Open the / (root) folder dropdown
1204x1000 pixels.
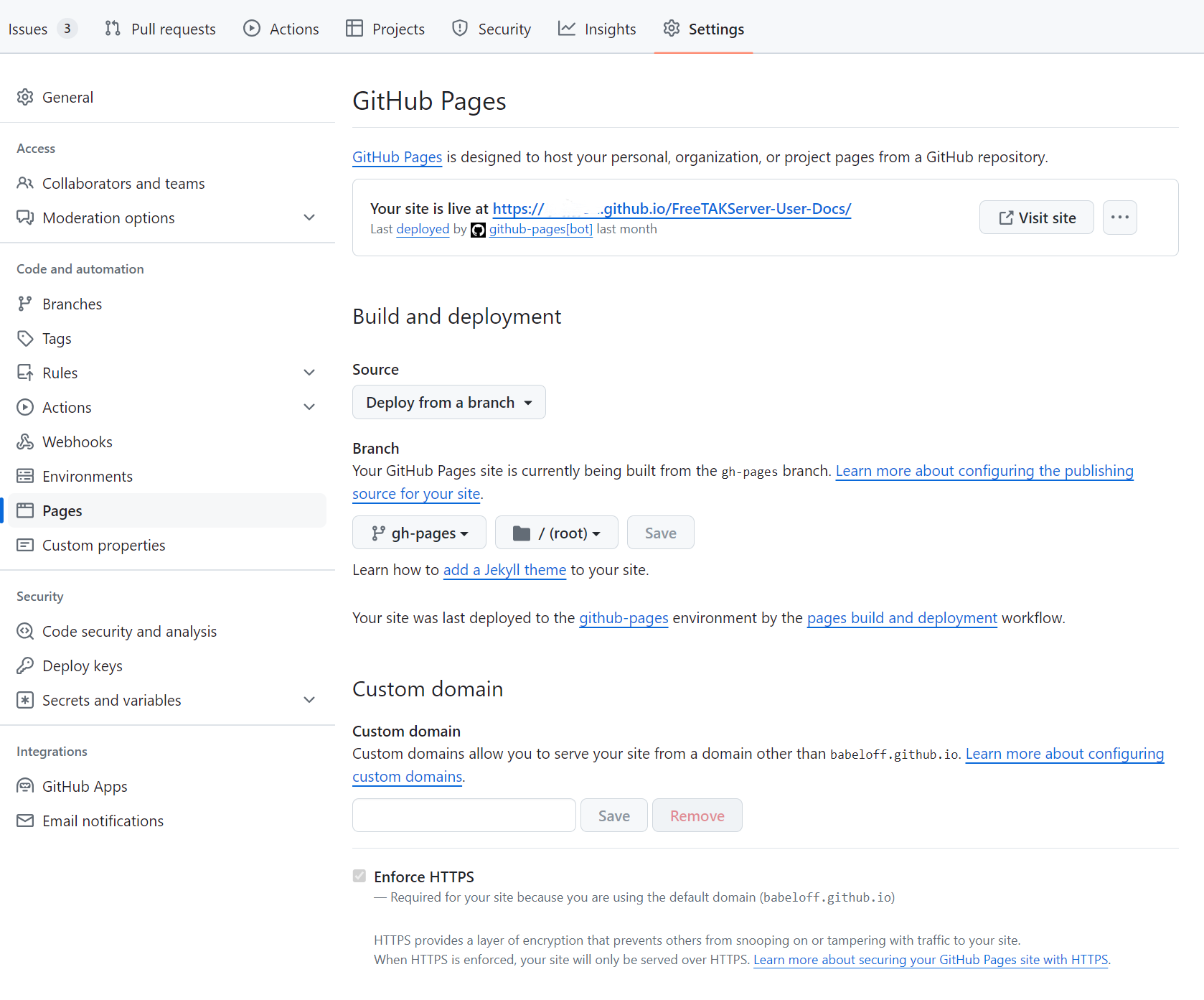coord(557,533)
